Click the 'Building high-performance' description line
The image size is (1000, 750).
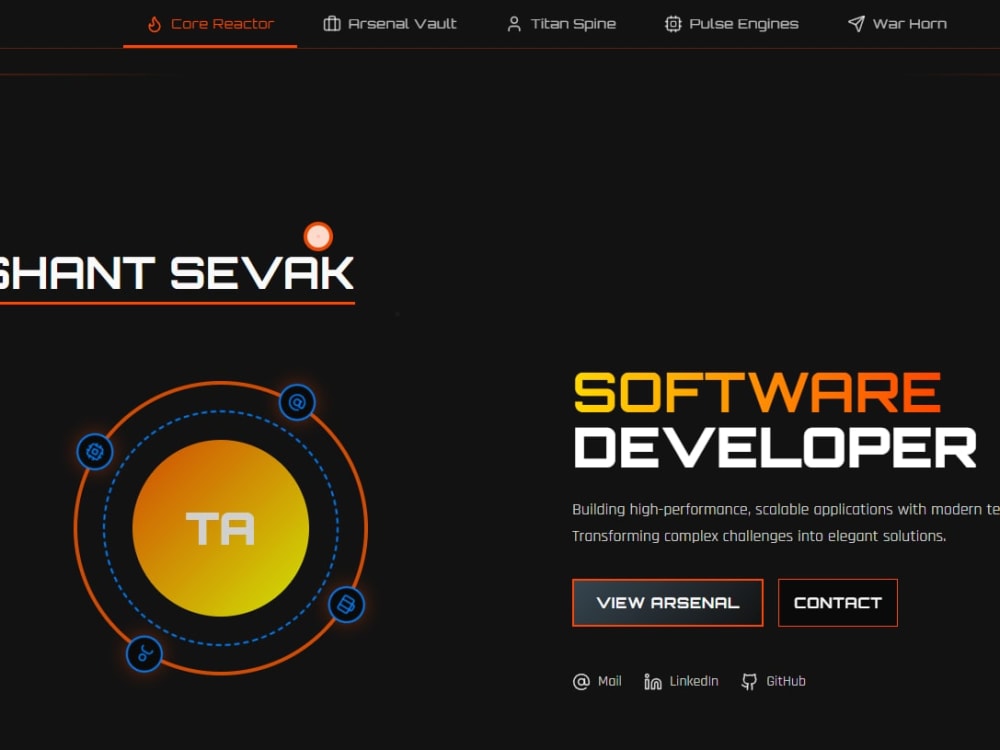(786, 510)
